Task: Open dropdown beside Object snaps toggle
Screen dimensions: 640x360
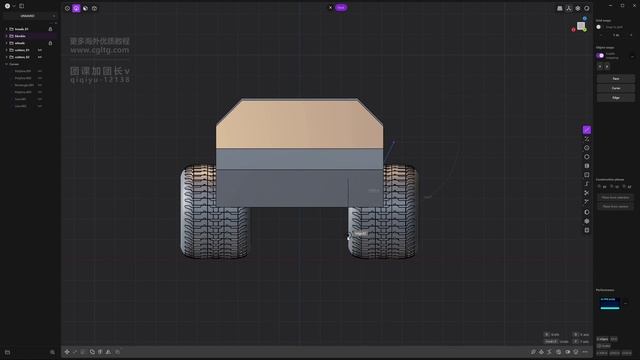Action: (x=632, y=56)
